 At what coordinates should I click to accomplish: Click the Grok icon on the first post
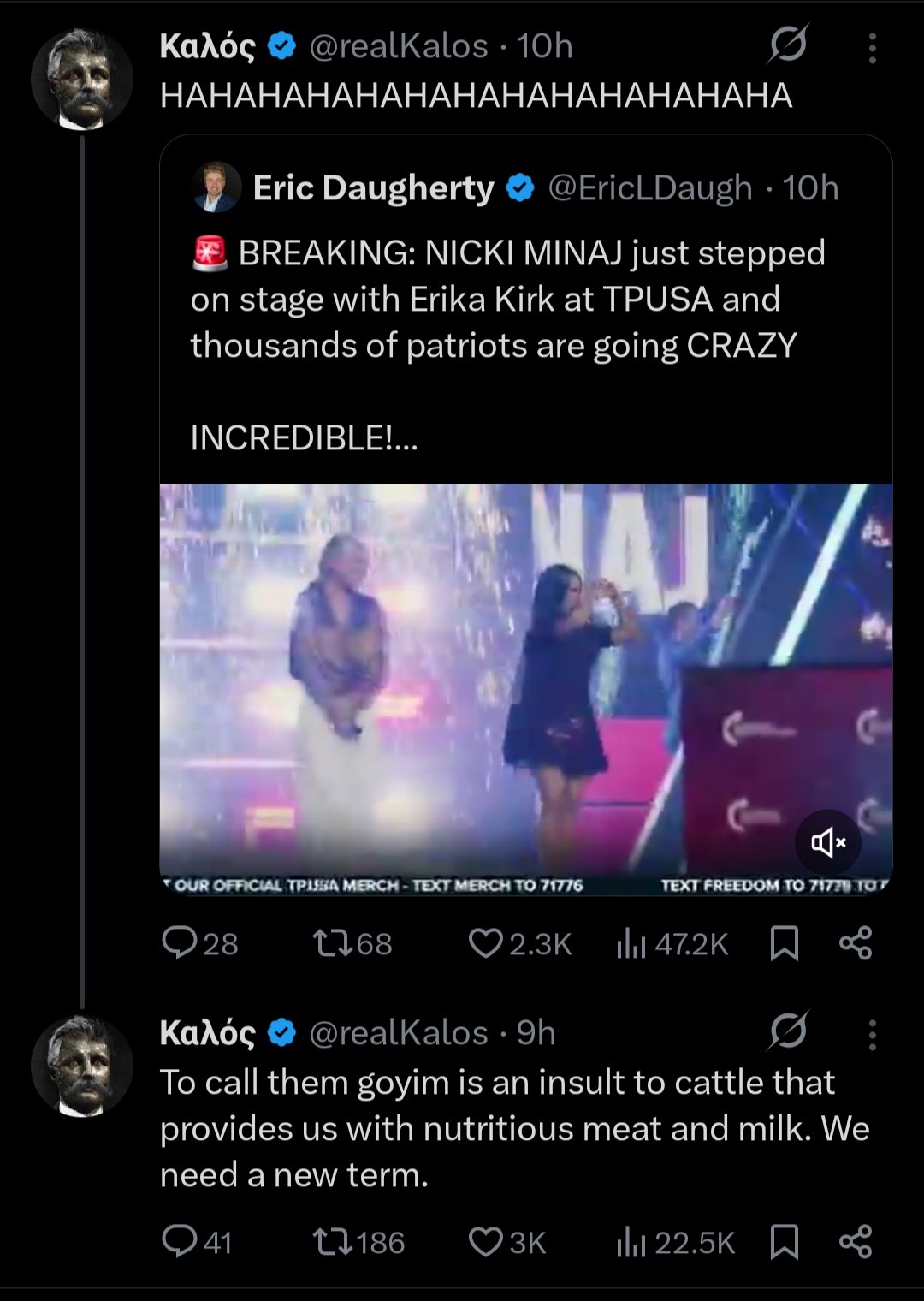click(787, 45)
